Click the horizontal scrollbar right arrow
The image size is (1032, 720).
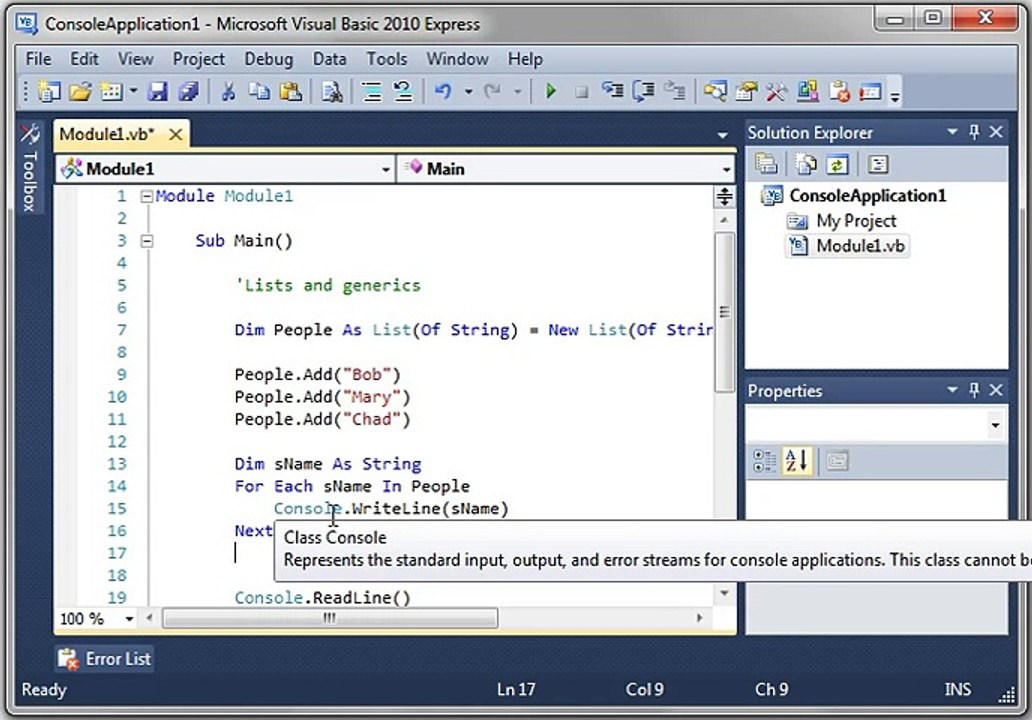700,618
